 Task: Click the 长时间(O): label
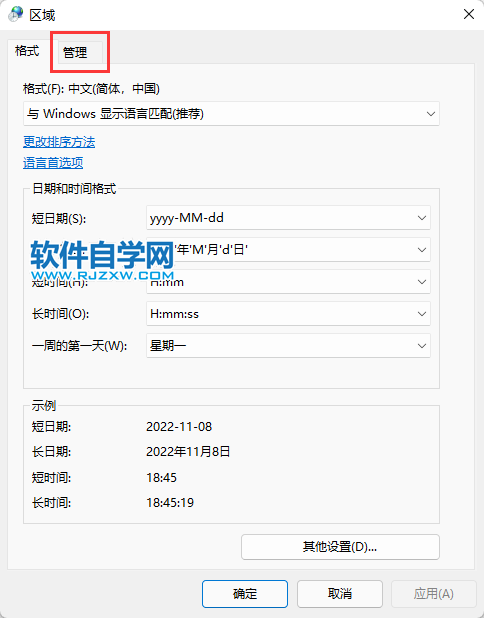tap(60, 314)
